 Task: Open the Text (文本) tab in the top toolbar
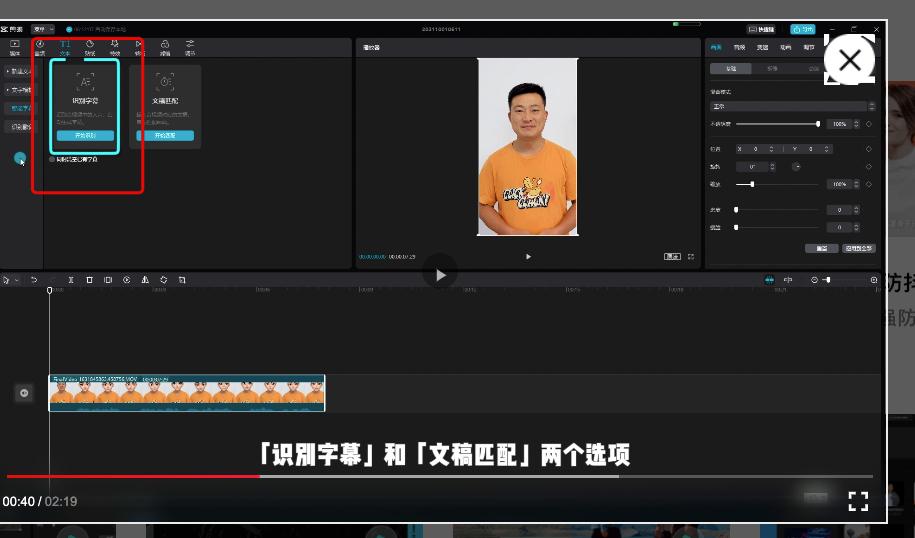[x=65, y=47]
